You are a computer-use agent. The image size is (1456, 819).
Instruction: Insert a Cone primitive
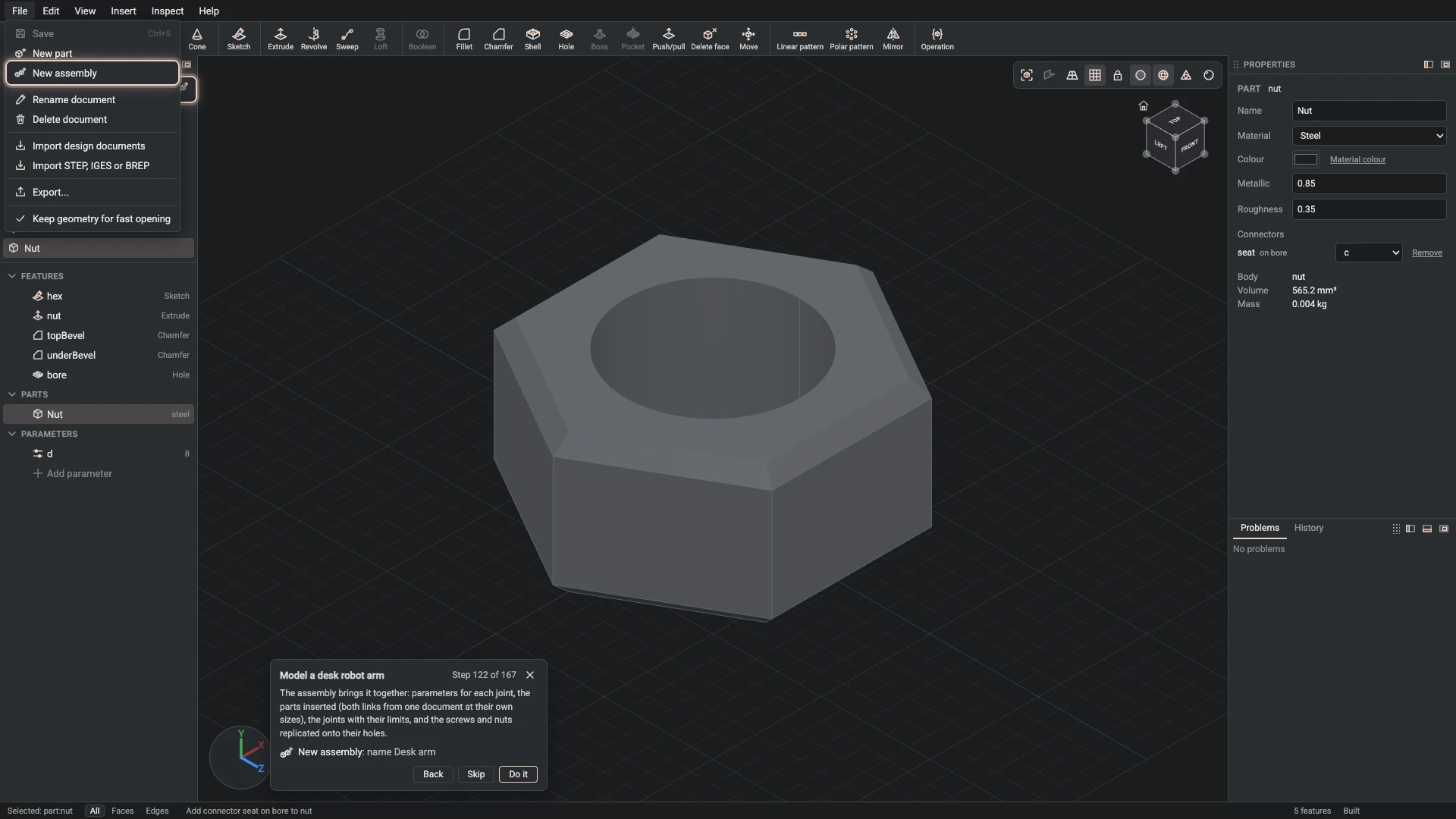(x=197, y=39)
